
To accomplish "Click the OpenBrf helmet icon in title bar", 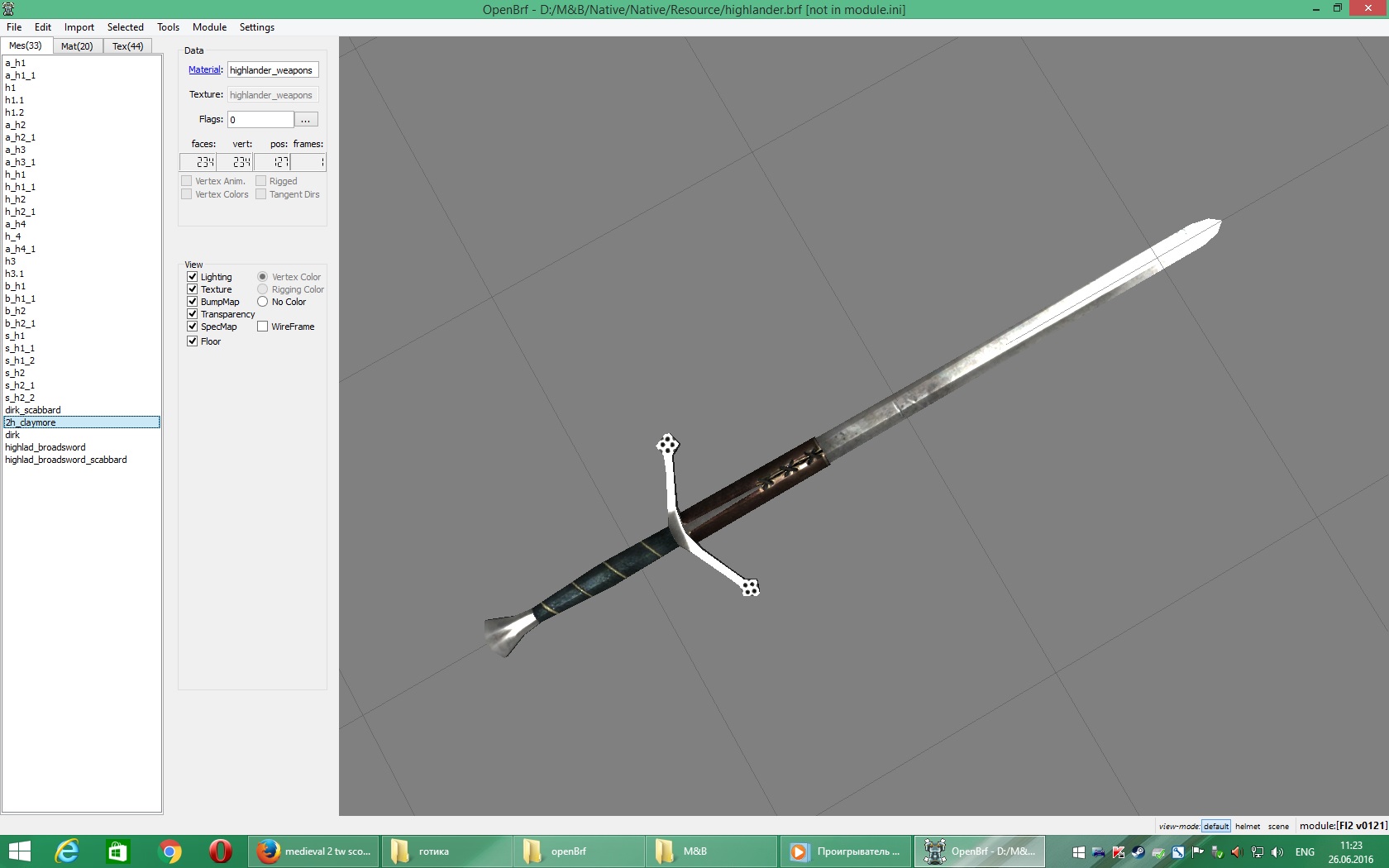I will pyautogui.click(x=8, y=9).
